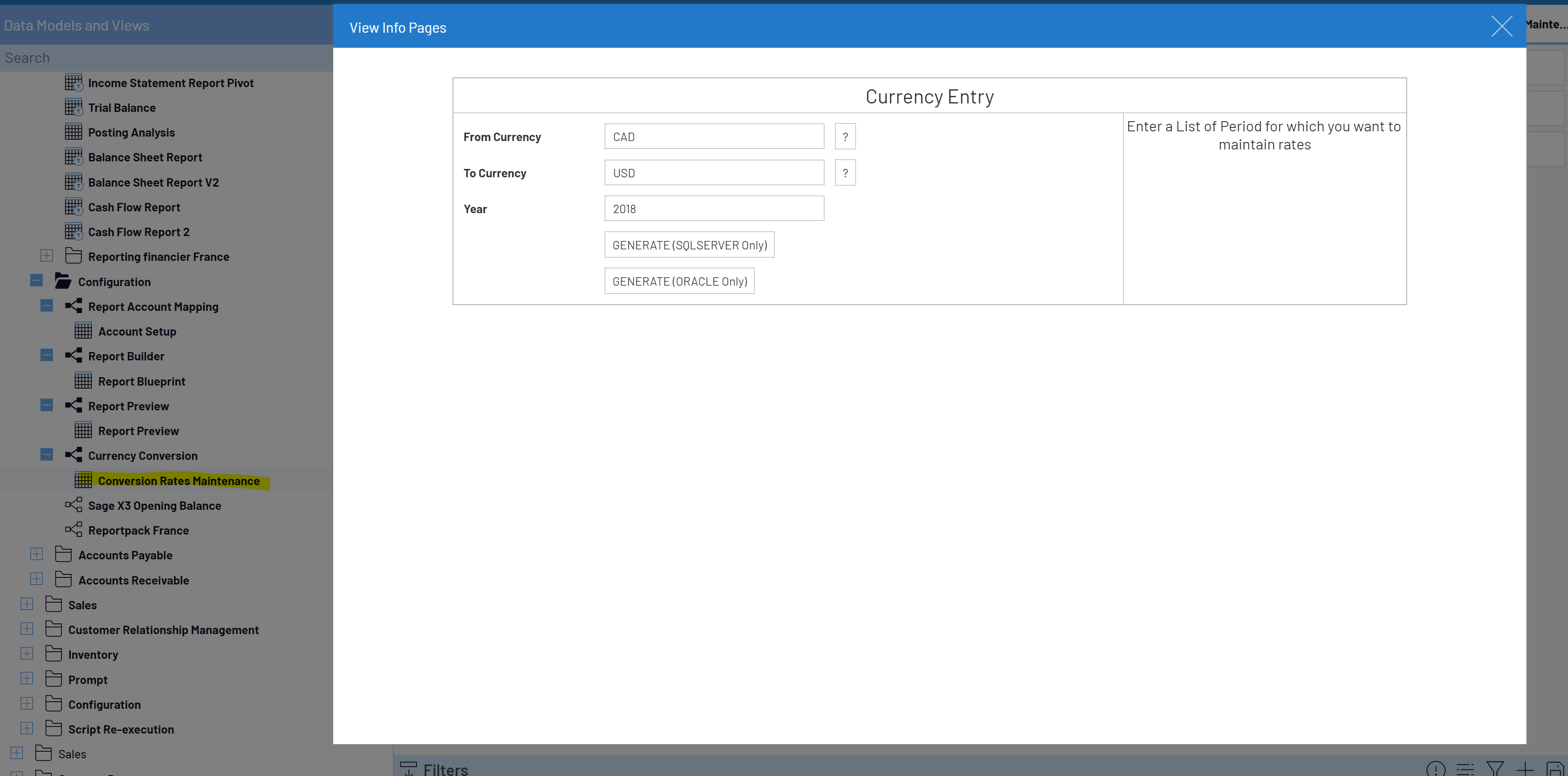Open help lookup for From Currency
1568x776 pixels.
(845, 137)
